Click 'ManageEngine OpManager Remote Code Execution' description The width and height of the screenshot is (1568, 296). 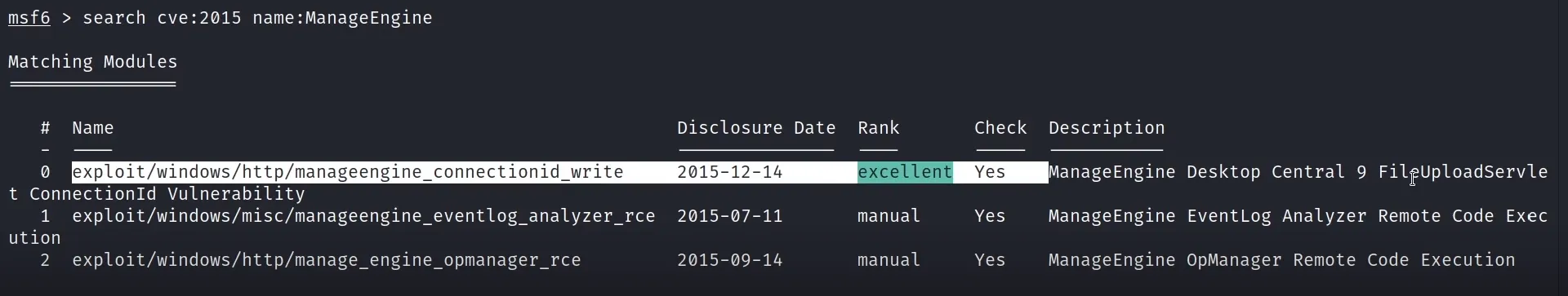point(1281,260)
